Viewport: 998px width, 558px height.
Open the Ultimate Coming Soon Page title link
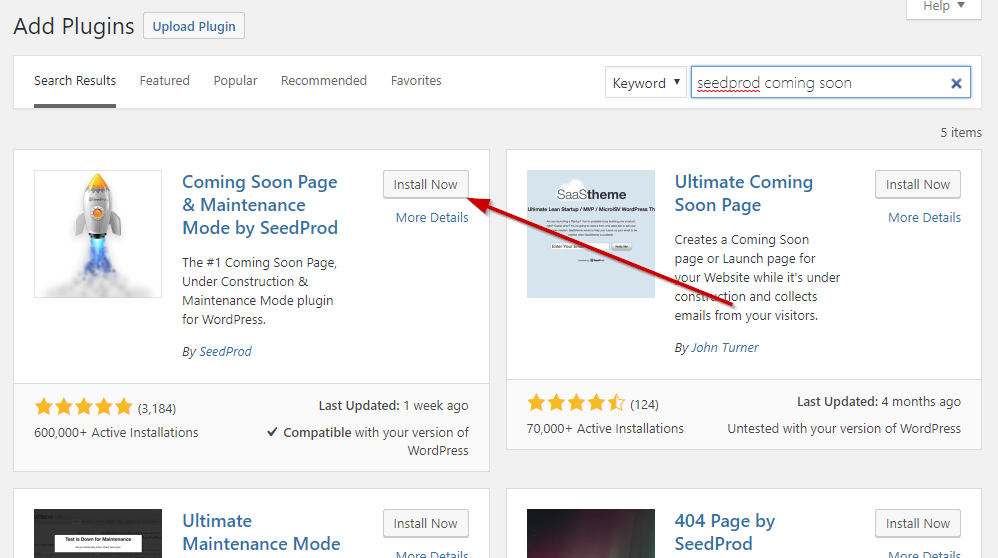pos(743,193)
